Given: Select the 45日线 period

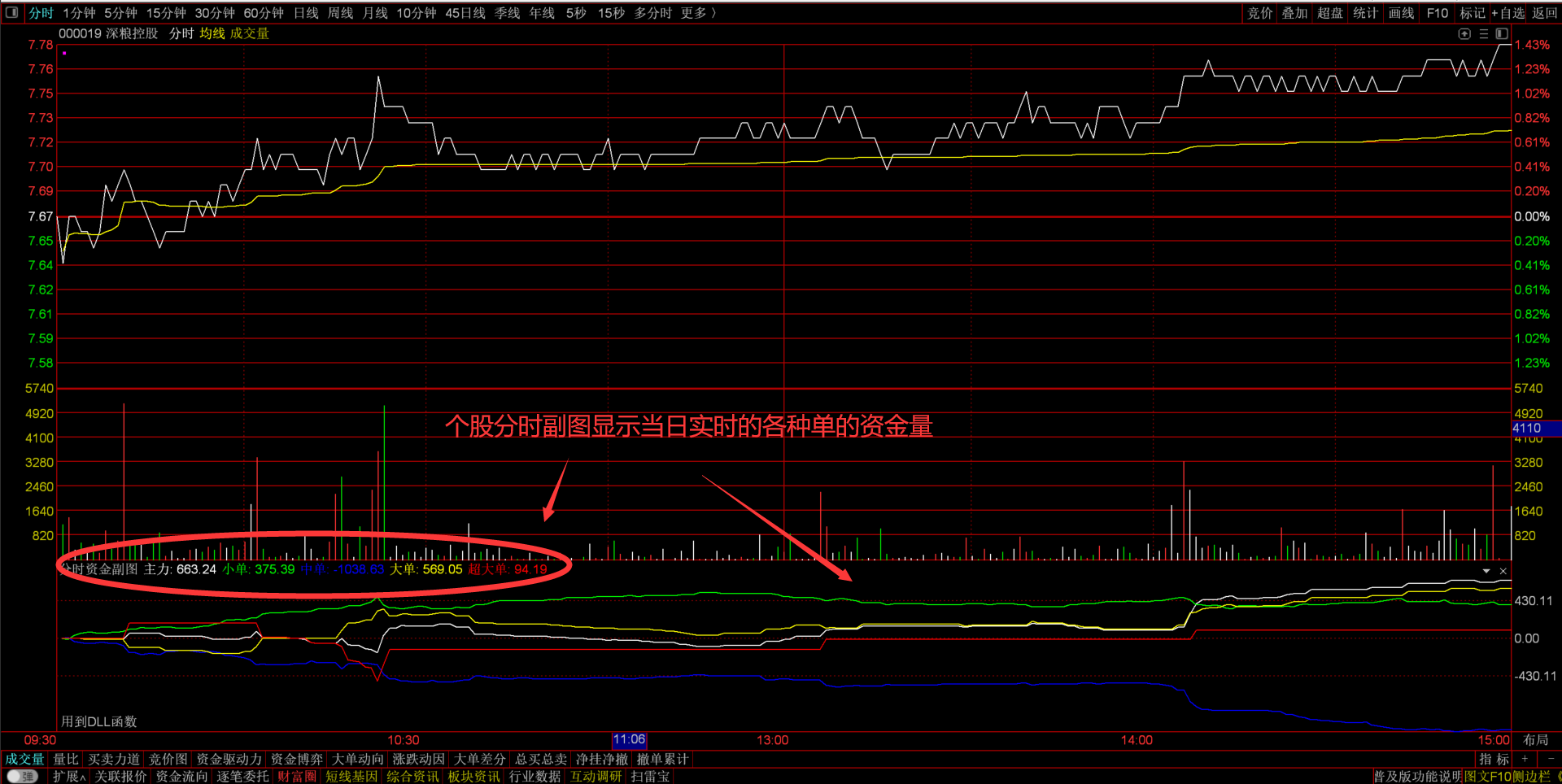Looking at the screenshot, I should point(465,13).
